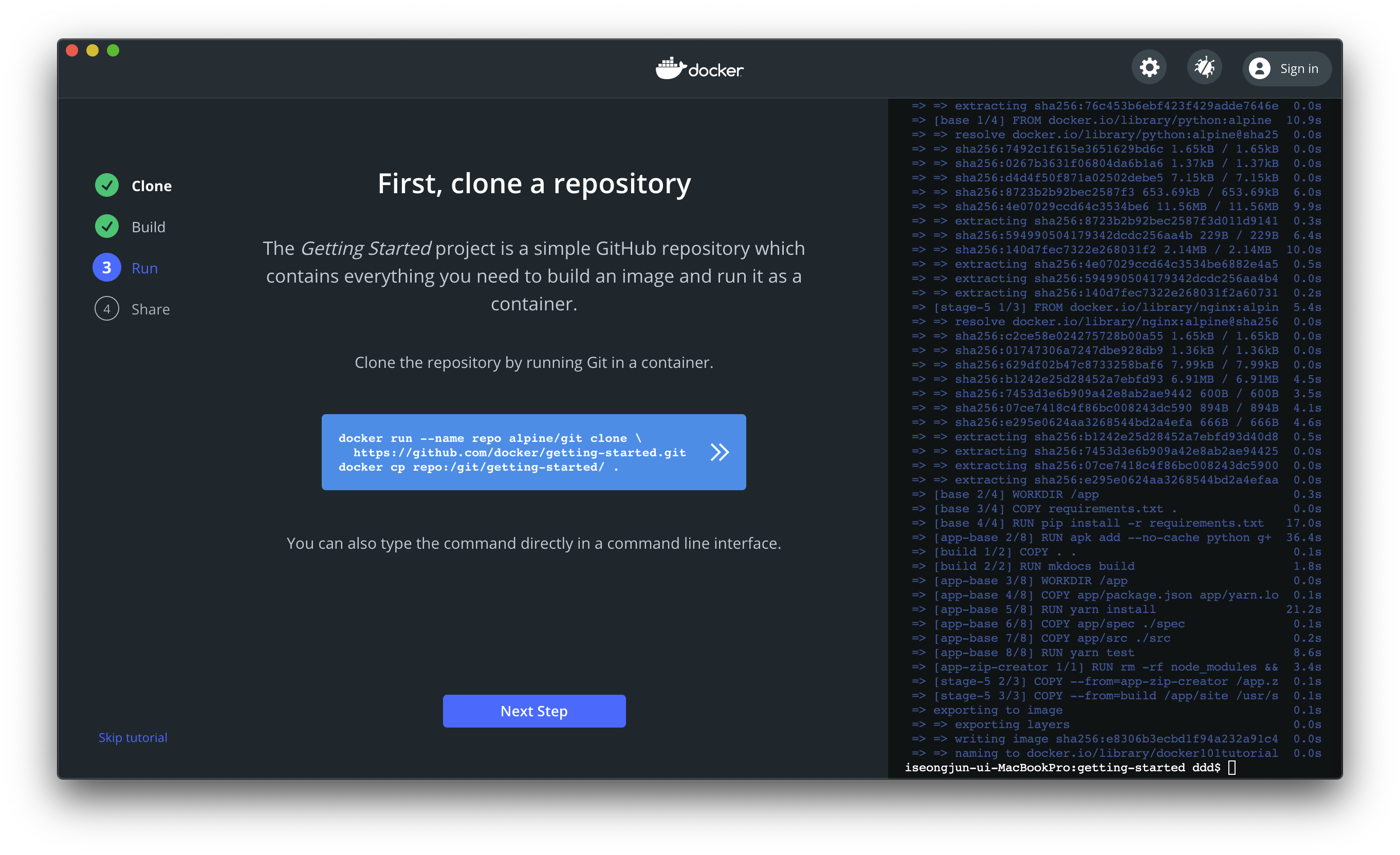
Task: Toggle the Run step number badge
Action: 108,267
